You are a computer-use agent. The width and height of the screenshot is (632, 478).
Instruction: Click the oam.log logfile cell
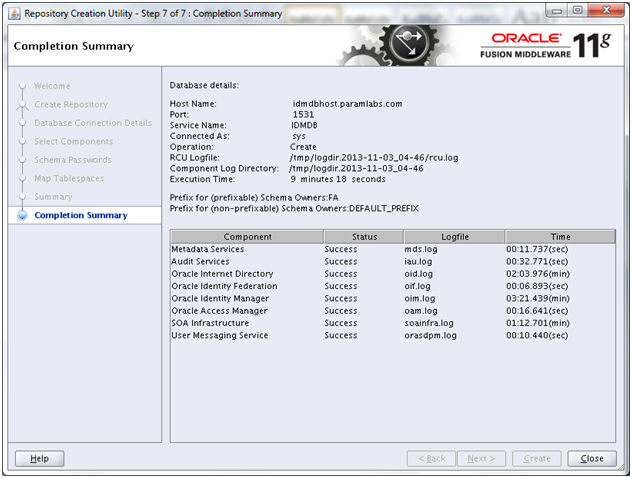421,311
